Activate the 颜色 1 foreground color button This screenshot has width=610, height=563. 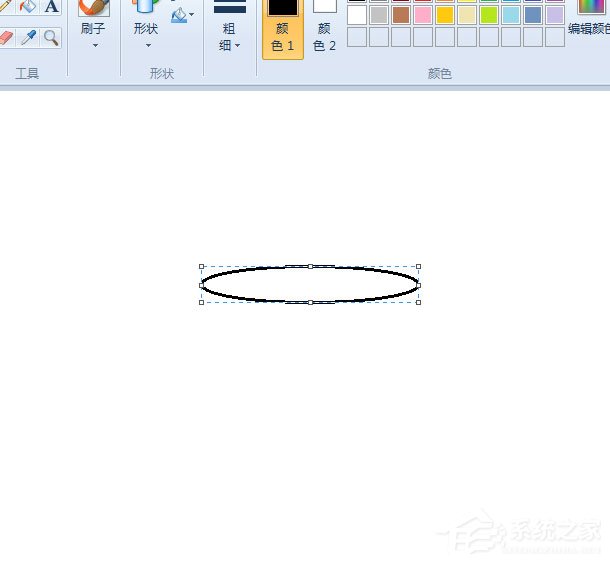[x=283, y=28]
